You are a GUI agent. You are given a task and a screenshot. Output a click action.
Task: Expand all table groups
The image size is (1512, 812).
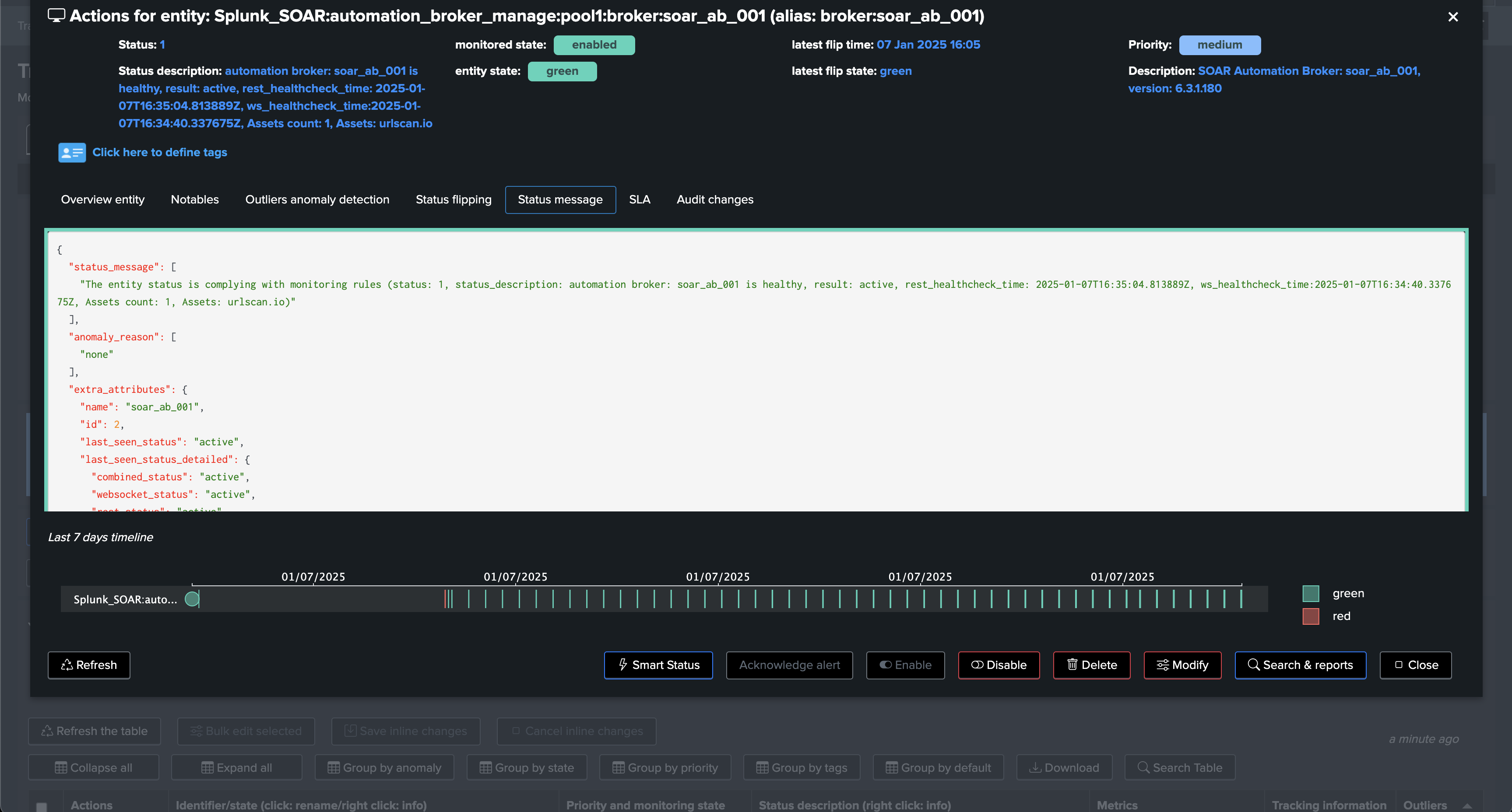[x=236, y=767]
